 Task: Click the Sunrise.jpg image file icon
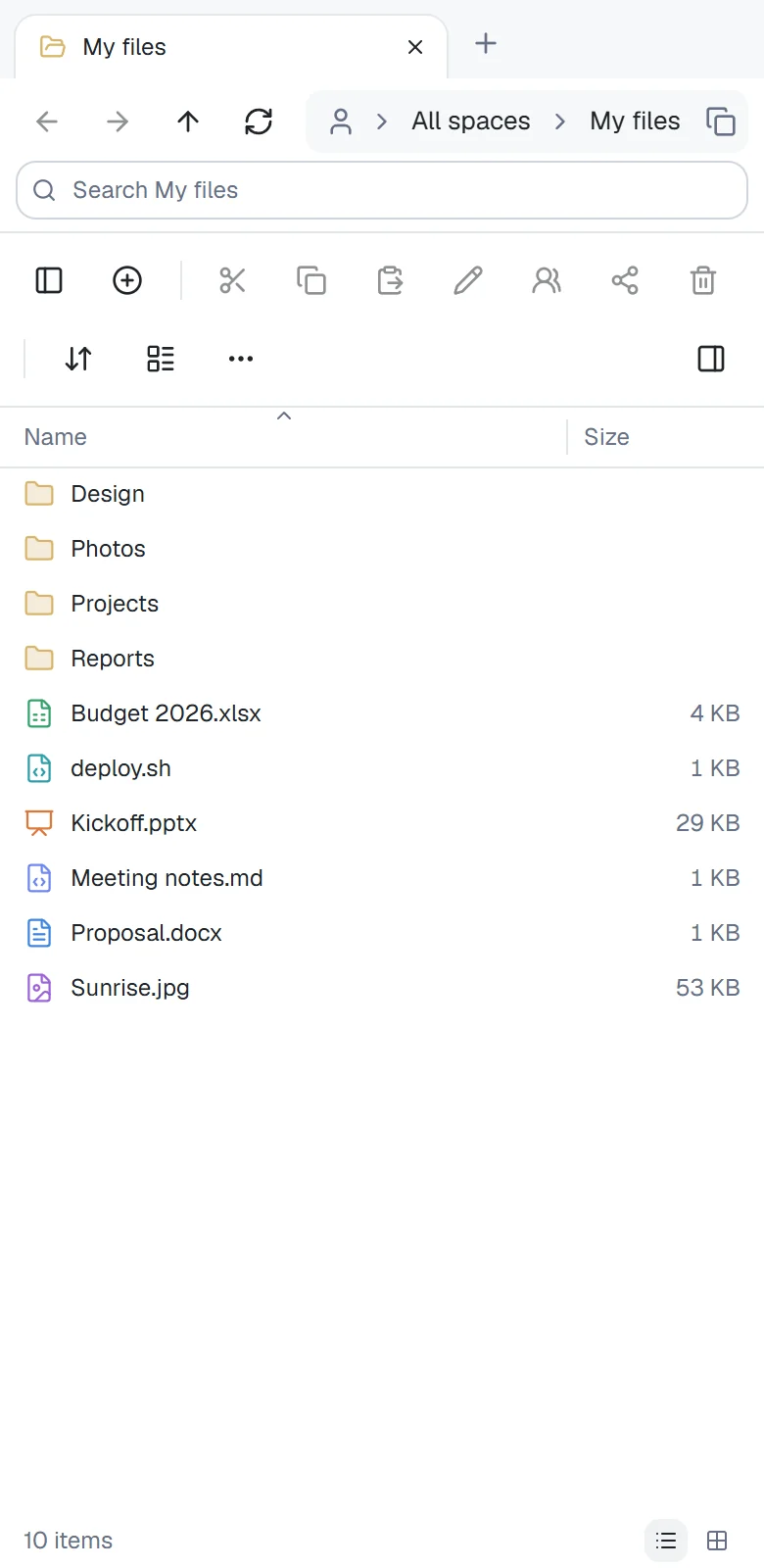click(x=39, y=988)
